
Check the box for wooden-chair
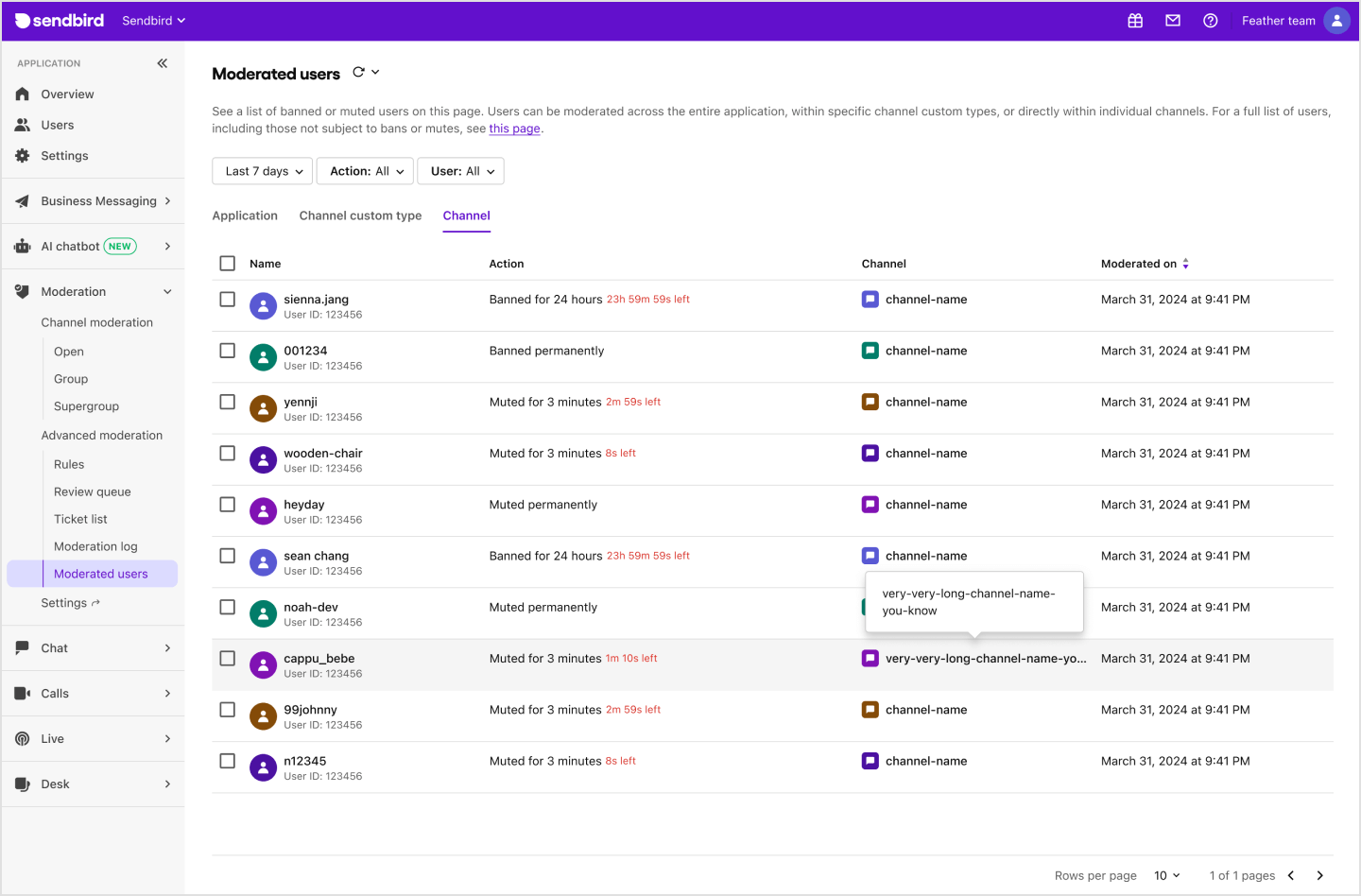(x=228, y=453)
